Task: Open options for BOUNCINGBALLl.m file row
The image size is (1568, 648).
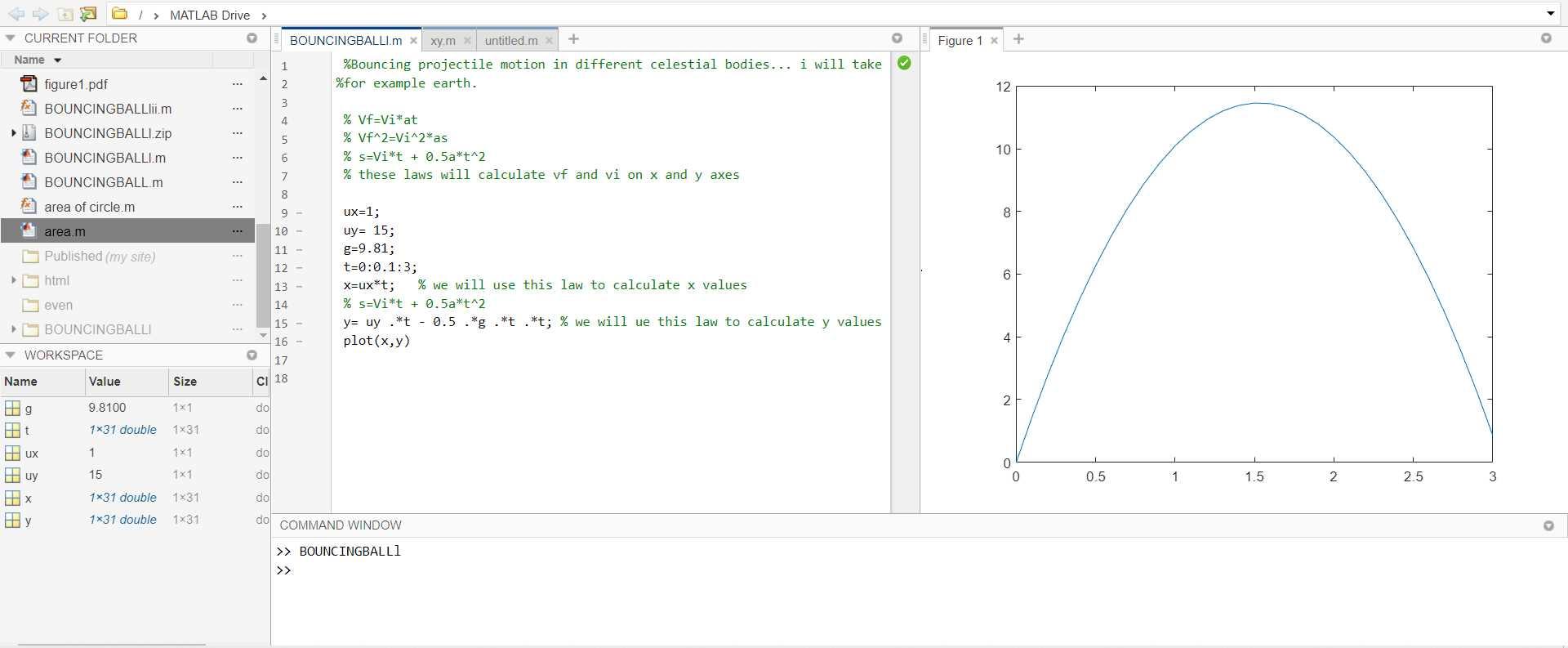Action: pyautogui.click(x=237, y=158)
